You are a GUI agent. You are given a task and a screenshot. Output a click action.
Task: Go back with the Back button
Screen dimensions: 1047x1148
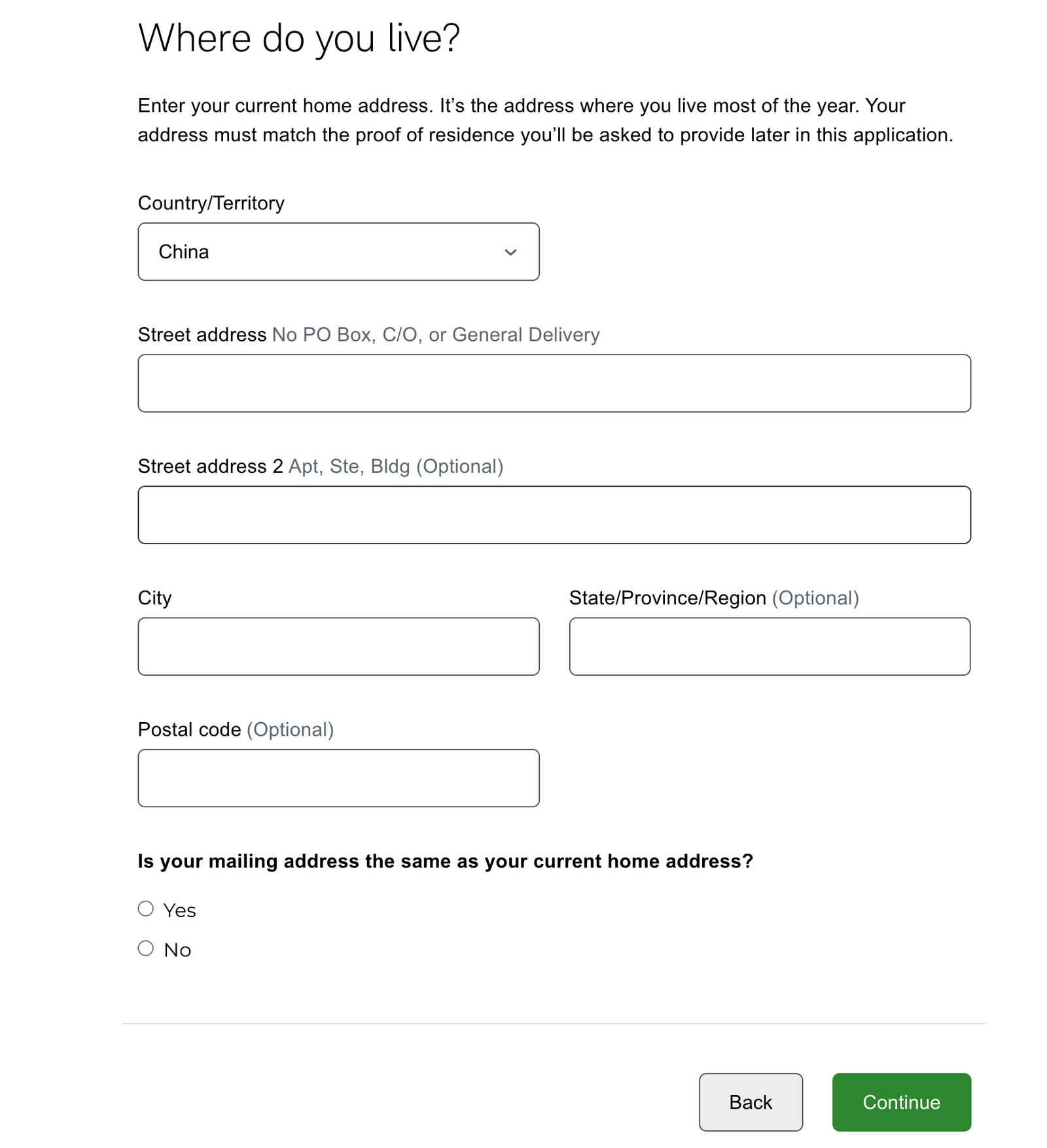coord(751,1102)
